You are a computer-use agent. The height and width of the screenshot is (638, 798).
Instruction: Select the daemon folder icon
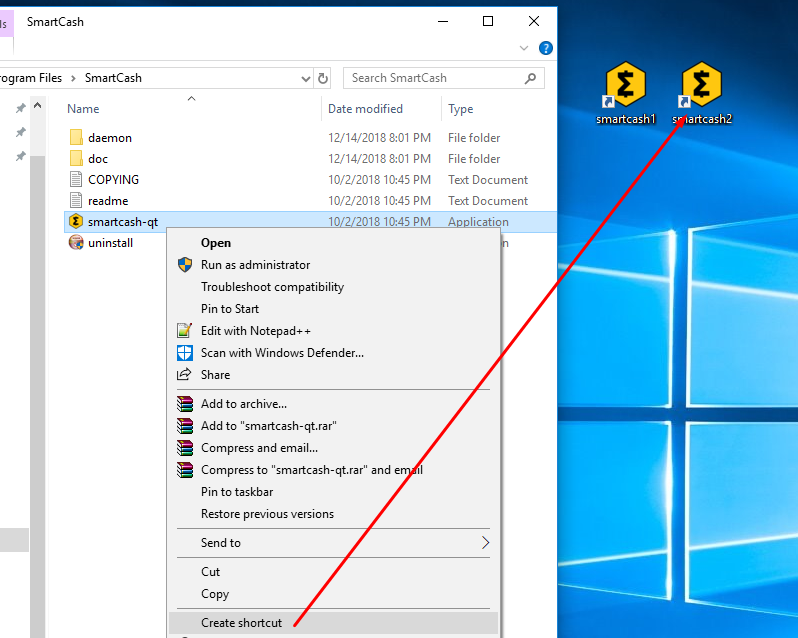click(x=76, y=137)
